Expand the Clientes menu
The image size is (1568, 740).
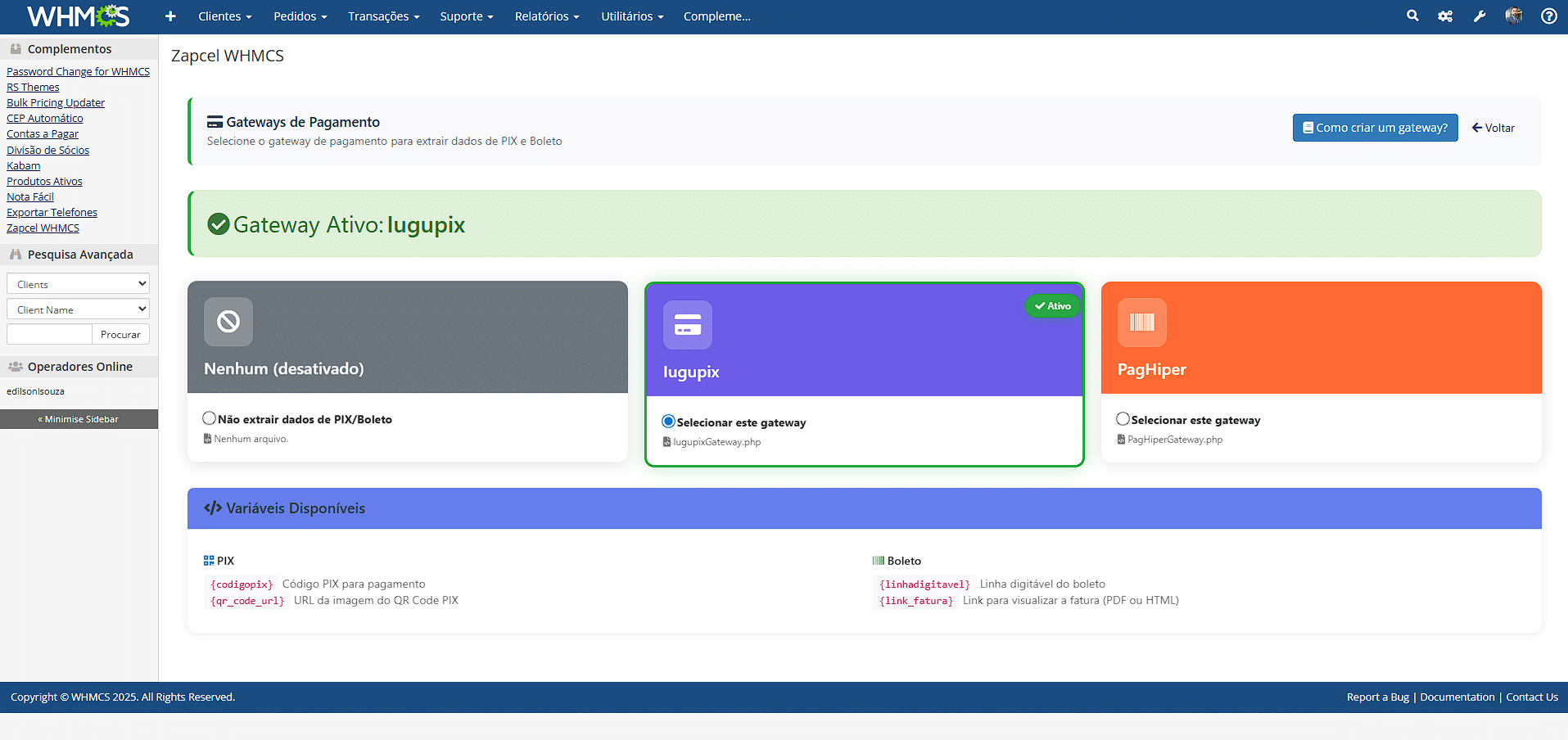224,16
